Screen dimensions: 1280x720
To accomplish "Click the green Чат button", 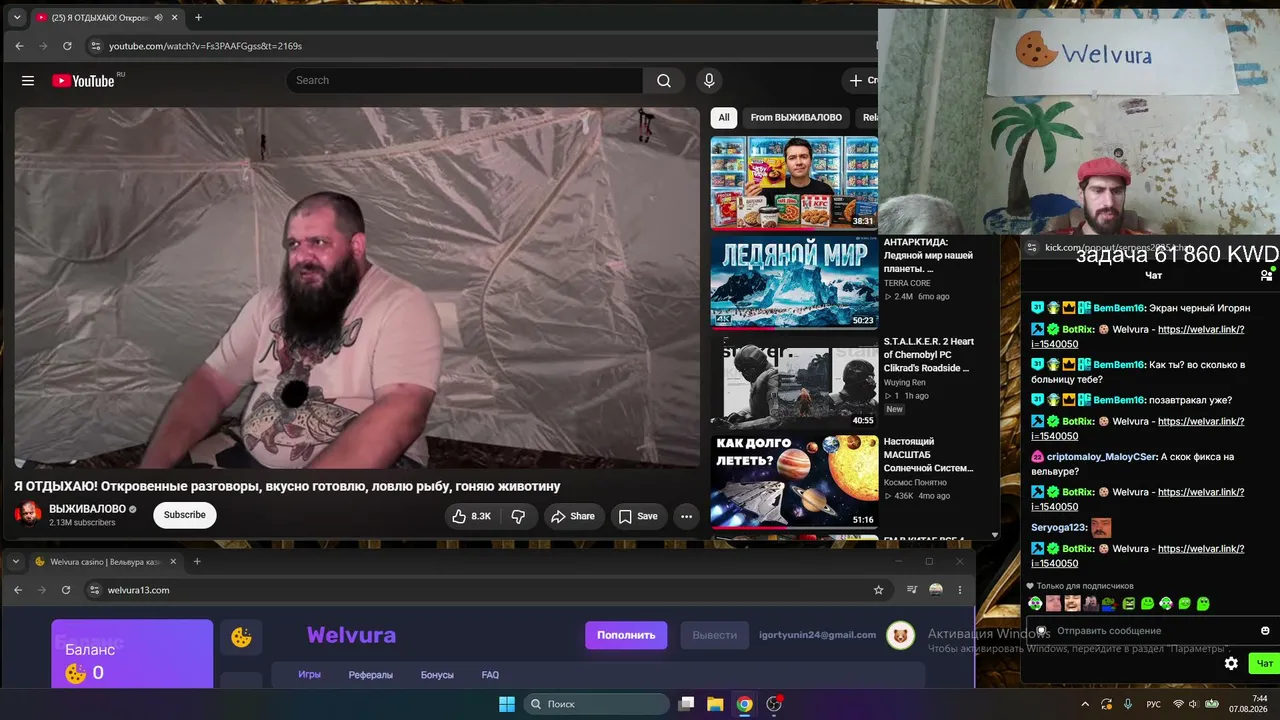I will click(1265, 663).
